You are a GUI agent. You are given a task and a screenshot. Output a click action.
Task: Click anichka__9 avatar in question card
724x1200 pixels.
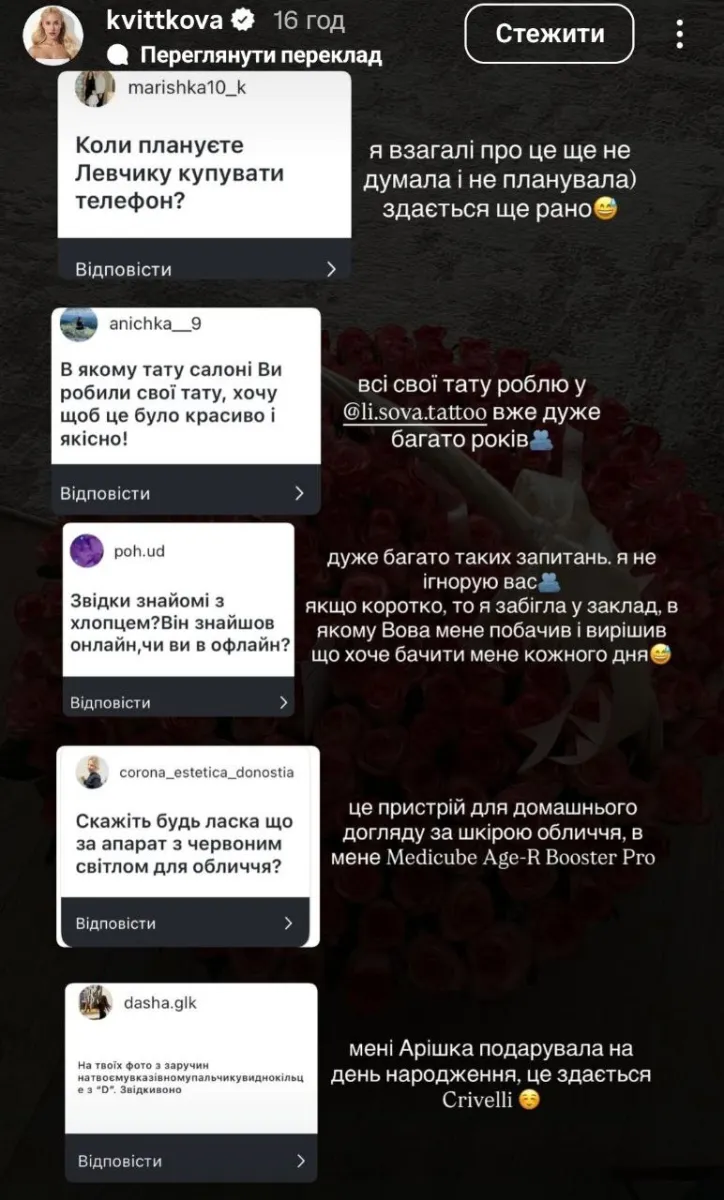80,324
